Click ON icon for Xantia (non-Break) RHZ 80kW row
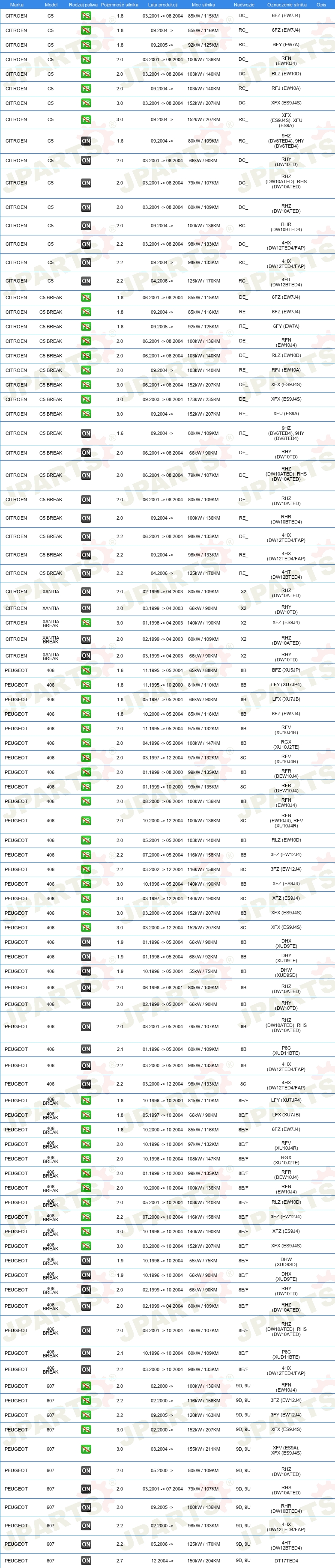 [86, 592]
